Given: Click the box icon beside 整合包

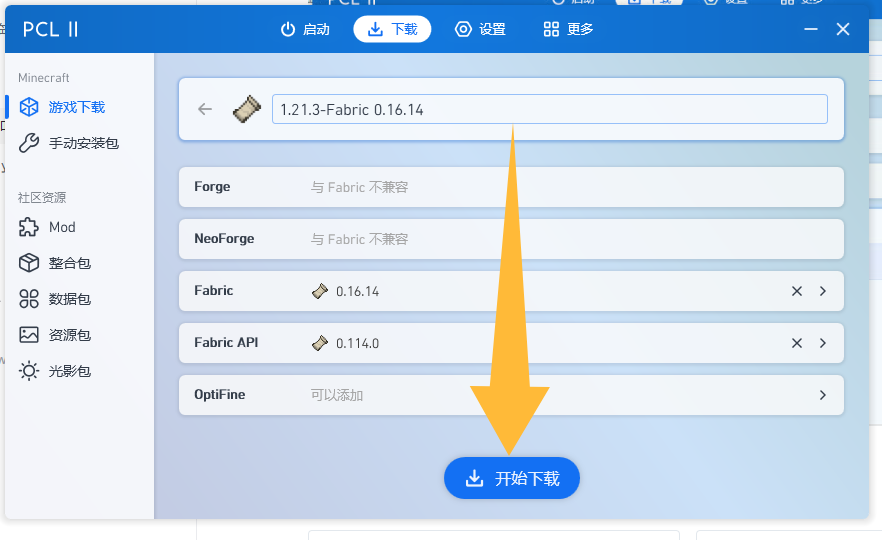Looking at the screenshot, I should pyautogui.click(x=29, y=263).
